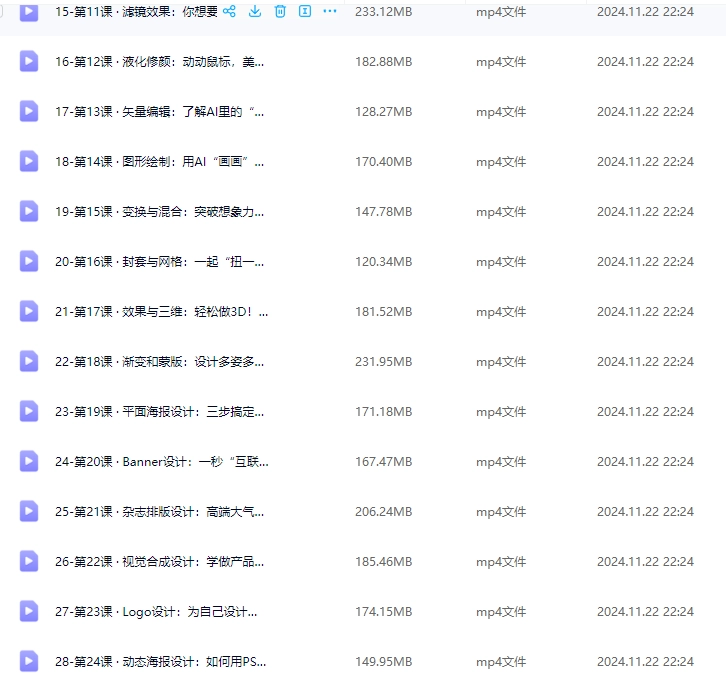Select file name 15-第11课·滤镜效果
The width and height of the screenshot is (726, 673).
coord(136,12)
